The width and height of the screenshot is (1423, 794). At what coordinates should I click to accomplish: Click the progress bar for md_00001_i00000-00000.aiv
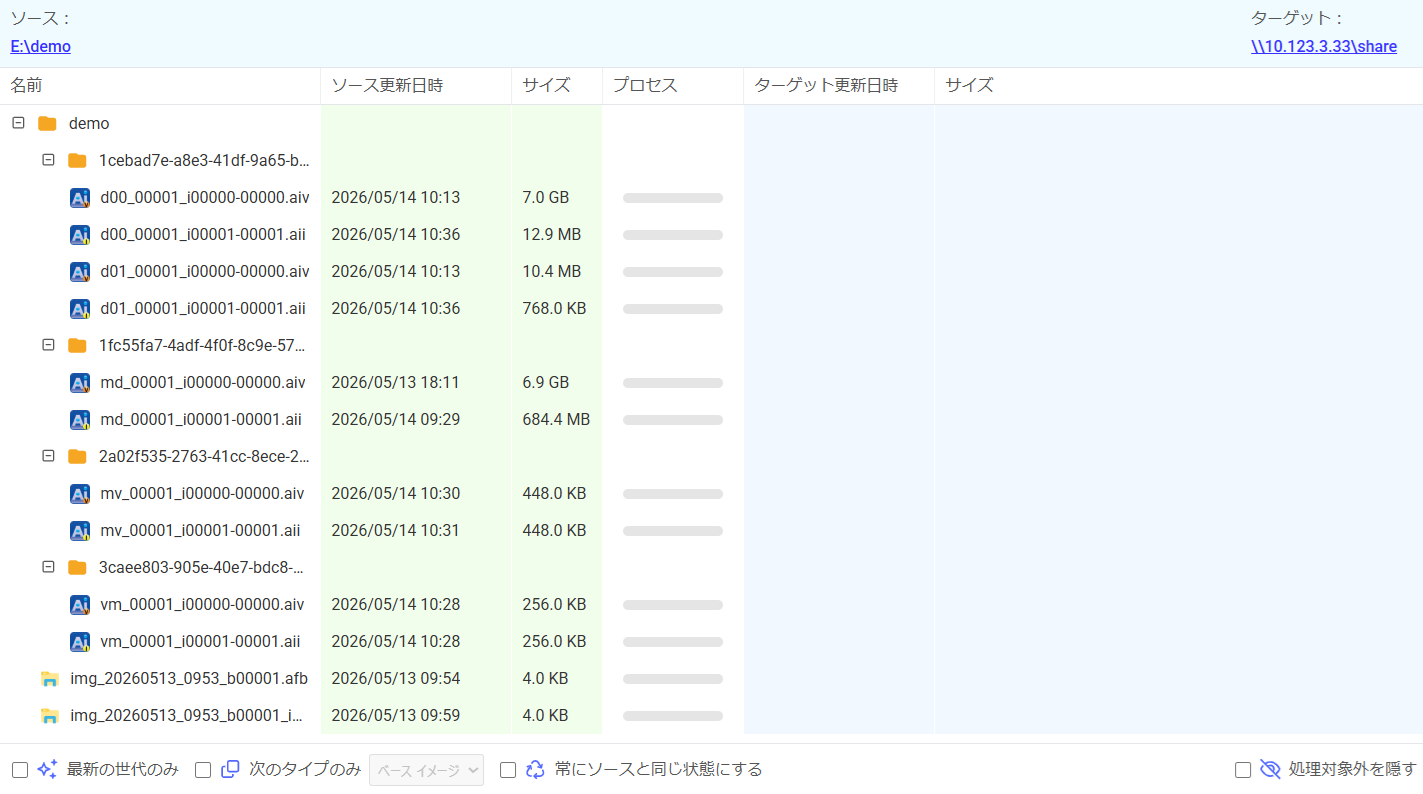click(673, 383)
